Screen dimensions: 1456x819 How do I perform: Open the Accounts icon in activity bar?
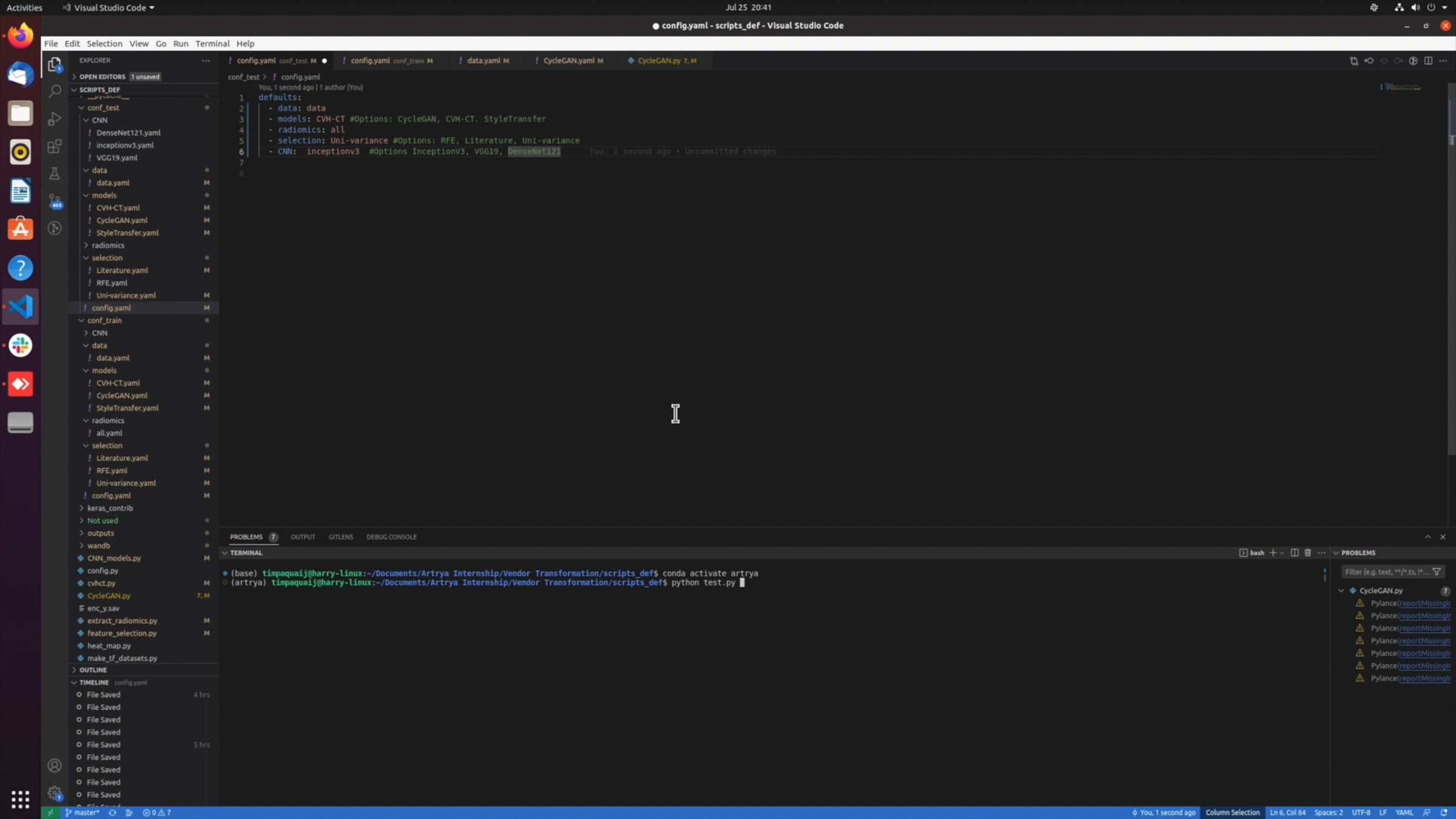pos(55,766)
